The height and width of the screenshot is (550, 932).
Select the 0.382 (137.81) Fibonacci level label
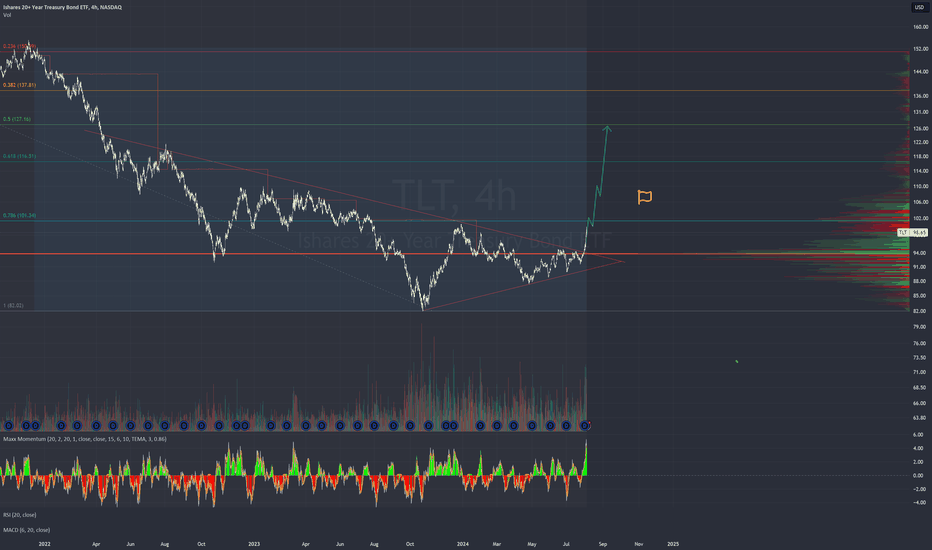[20, 85]
